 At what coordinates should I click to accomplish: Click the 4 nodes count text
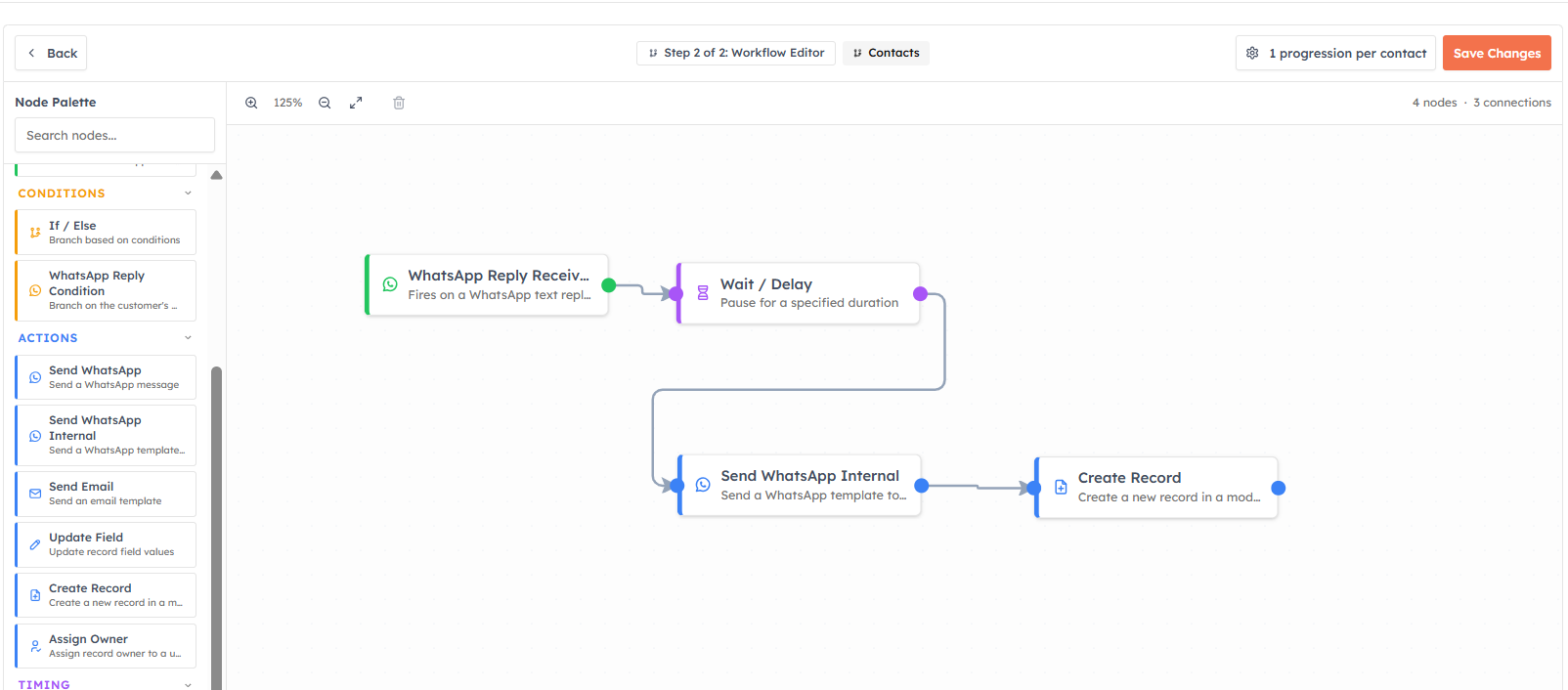click(x=1434, y=103)
